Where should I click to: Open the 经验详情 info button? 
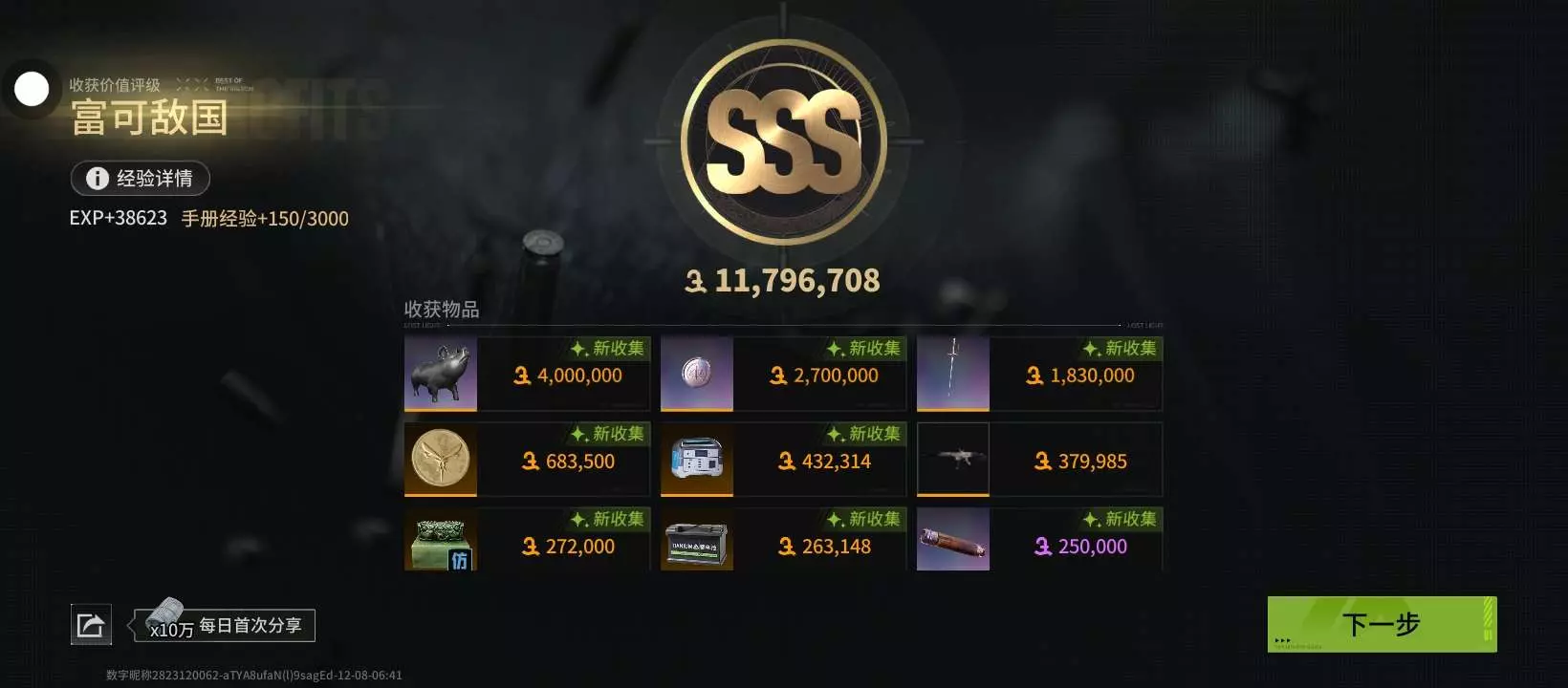(140, 179)
